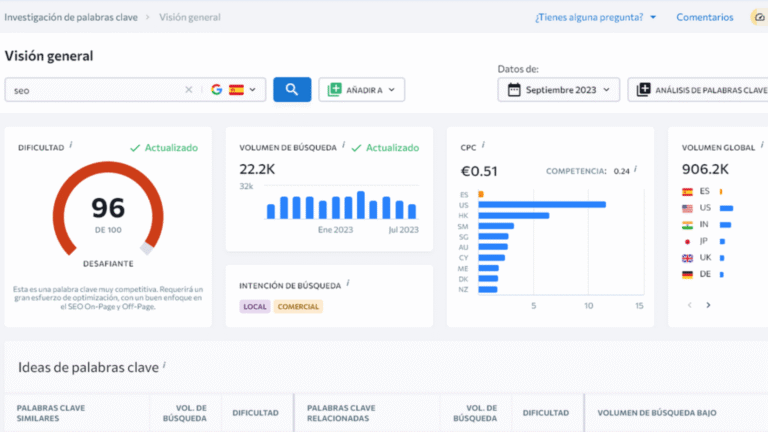Click the DESAFIANTE difficulty label
This screenshot has height=432, width=768.
108,264
